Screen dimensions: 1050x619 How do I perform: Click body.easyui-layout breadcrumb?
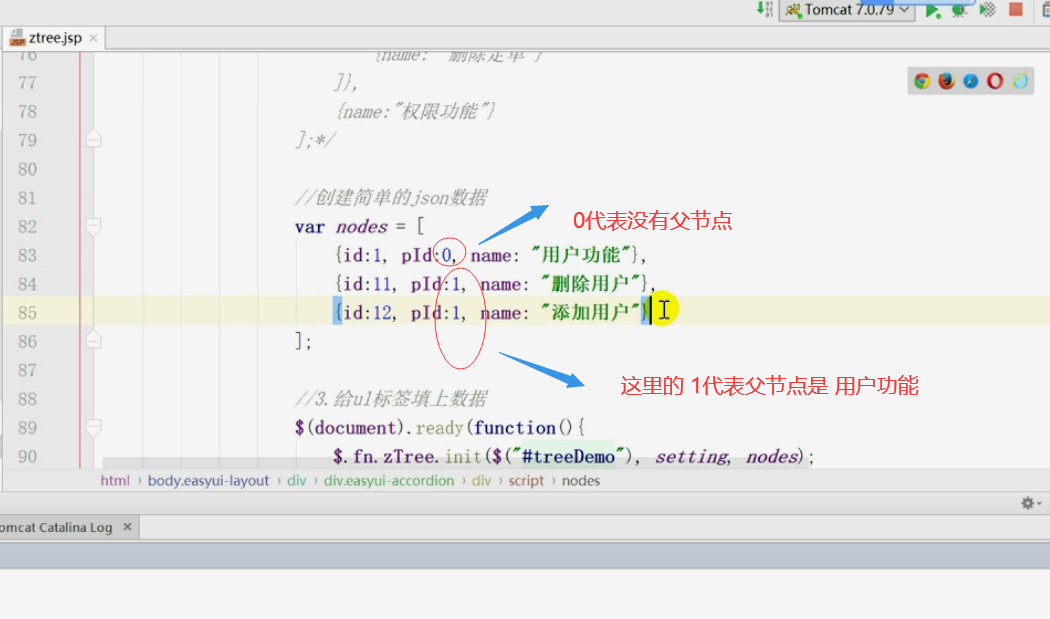coord(208,480)
